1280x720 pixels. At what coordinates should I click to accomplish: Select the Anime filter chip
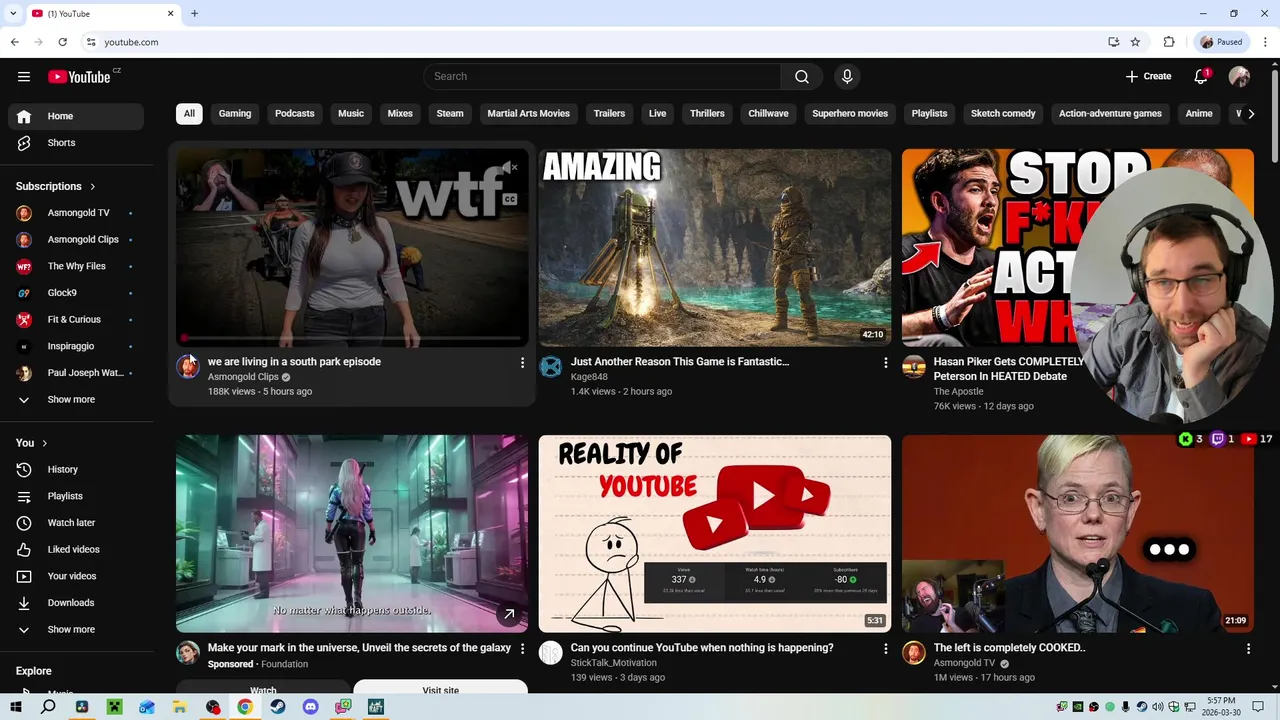[x=1199, y=114]
